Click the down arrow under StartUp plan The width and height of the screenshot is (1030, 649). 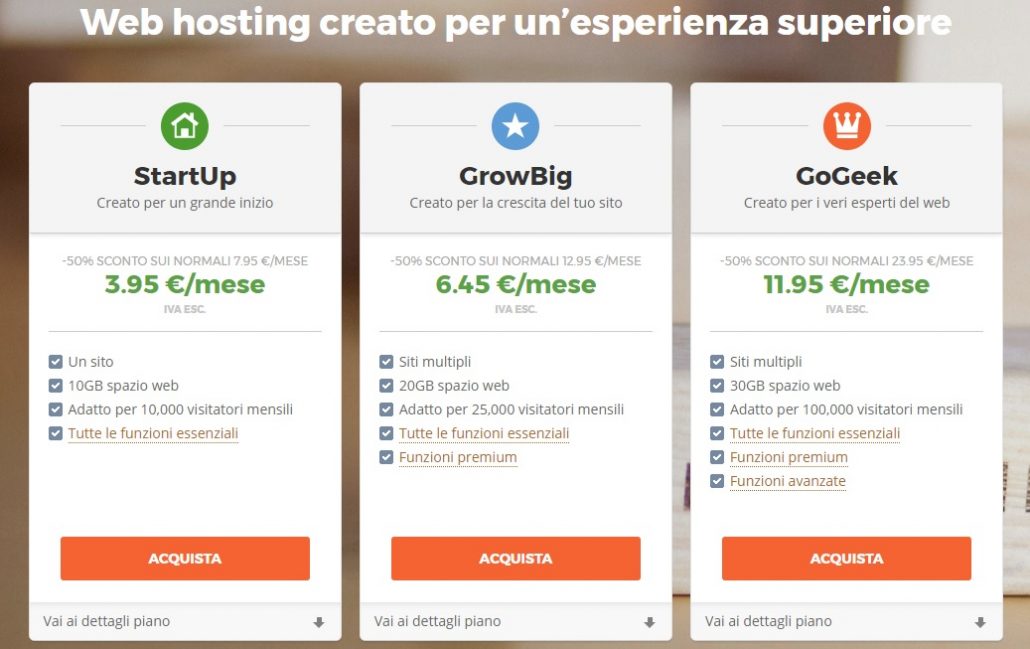(x=319, y=622)
